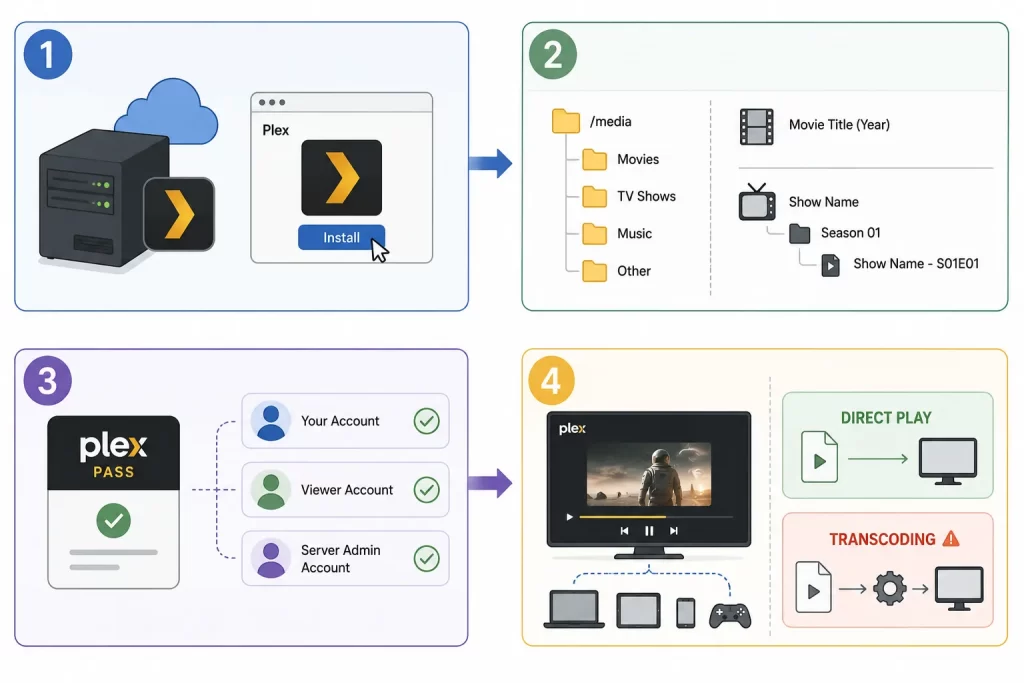This screenshot has height=683, width=1024.
Task: Click the 'Server Admin Account' label
Action: [x=340, y=559]
